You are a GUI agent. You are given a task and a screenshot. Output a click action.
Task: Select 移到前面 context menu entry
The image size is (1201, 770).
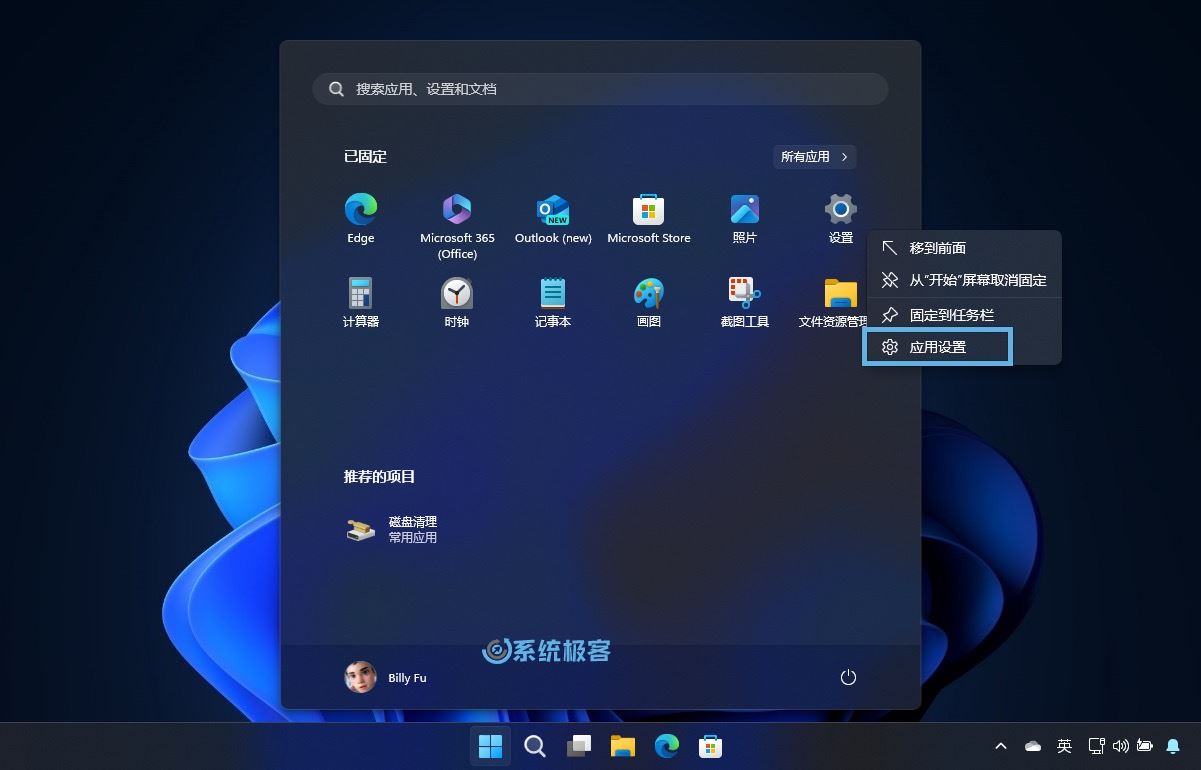point(937,248)
